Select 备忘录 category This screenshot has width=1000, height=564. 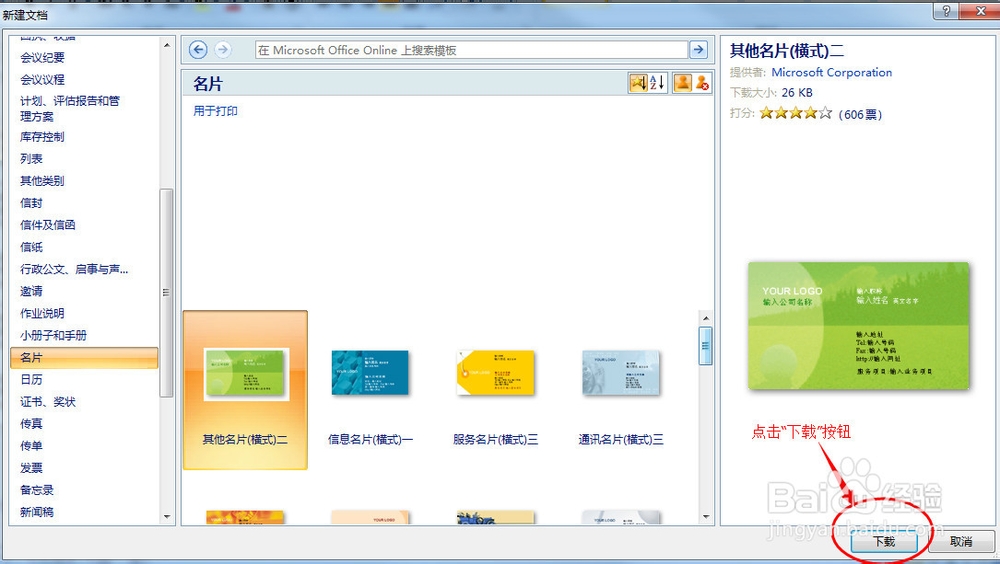tap(37, 490)
